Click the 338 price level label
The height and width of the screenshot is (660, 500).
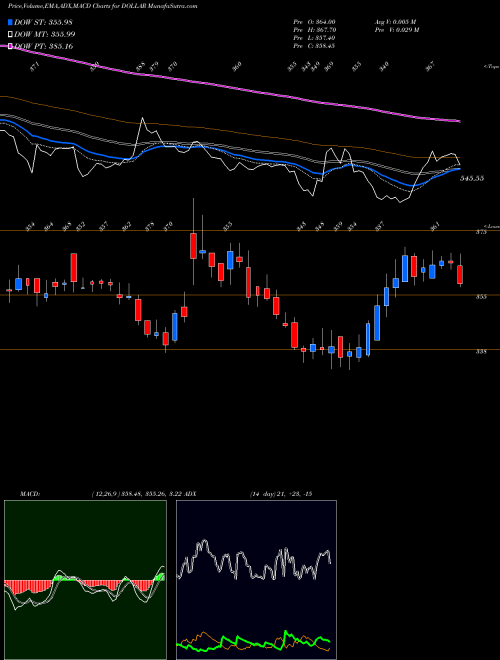(481, 351)
